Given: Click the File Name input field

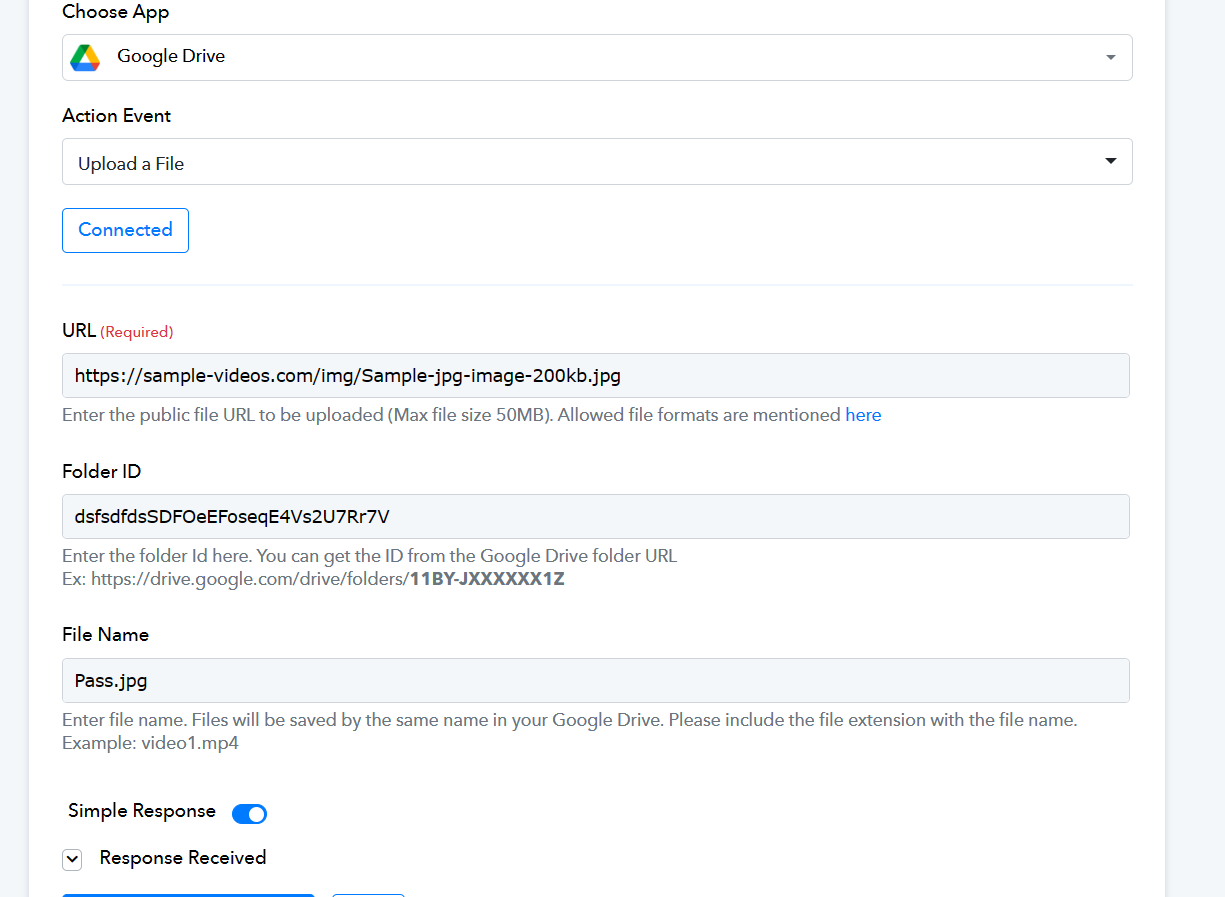Looking at the screenshot, I should click(596, 680).
